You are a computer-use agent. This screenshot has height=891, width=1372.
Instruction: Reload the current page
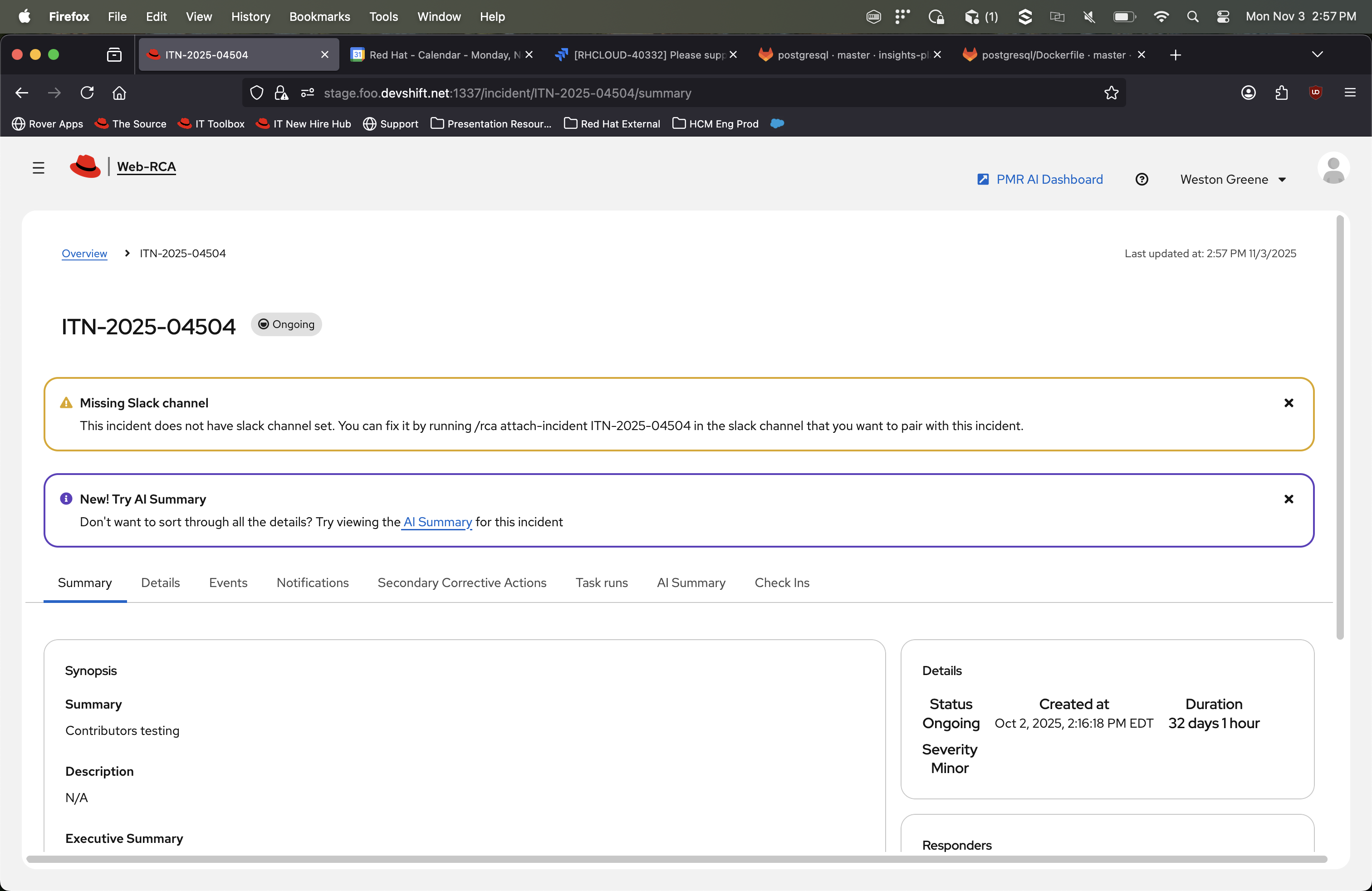87,93
